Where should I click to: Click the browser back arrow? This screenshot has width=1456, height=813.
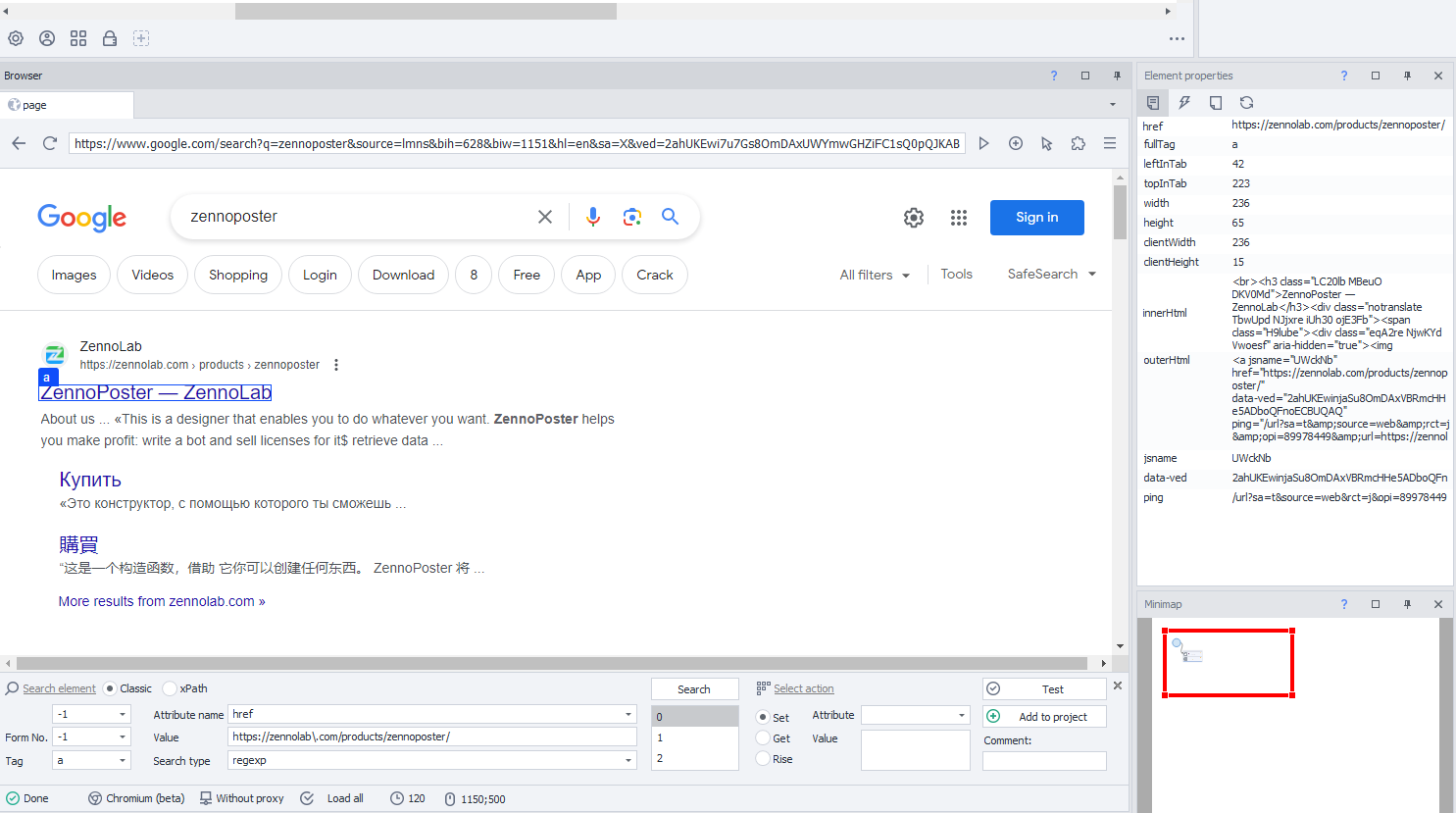coord(19,143)
